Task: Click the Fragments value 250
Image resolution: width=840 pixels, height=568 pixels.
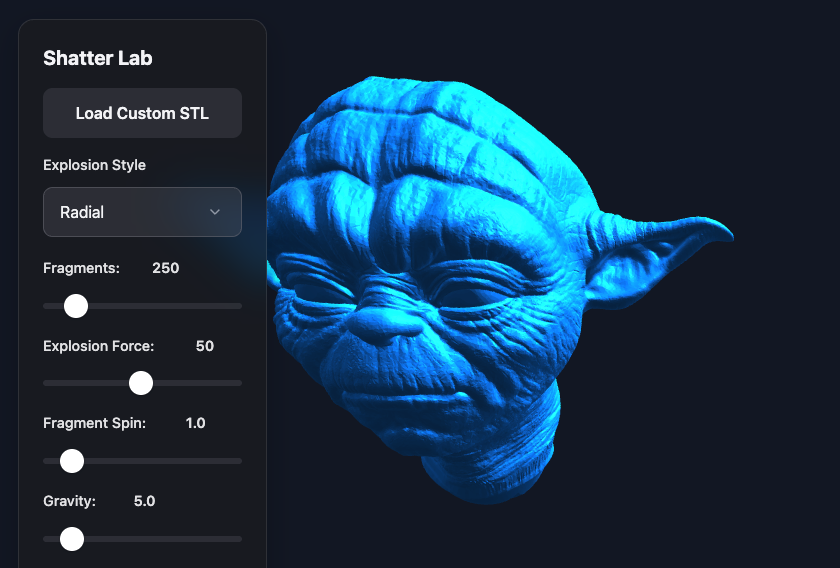Action: coord(166,268)
